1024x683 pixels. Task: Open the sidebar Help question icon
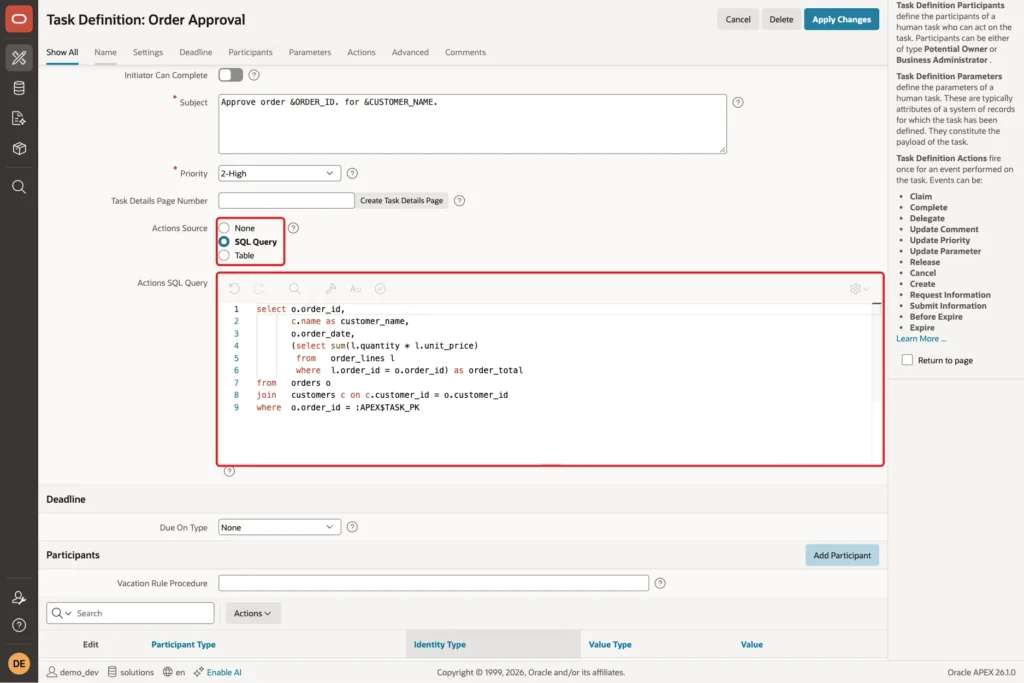[19, 626]
